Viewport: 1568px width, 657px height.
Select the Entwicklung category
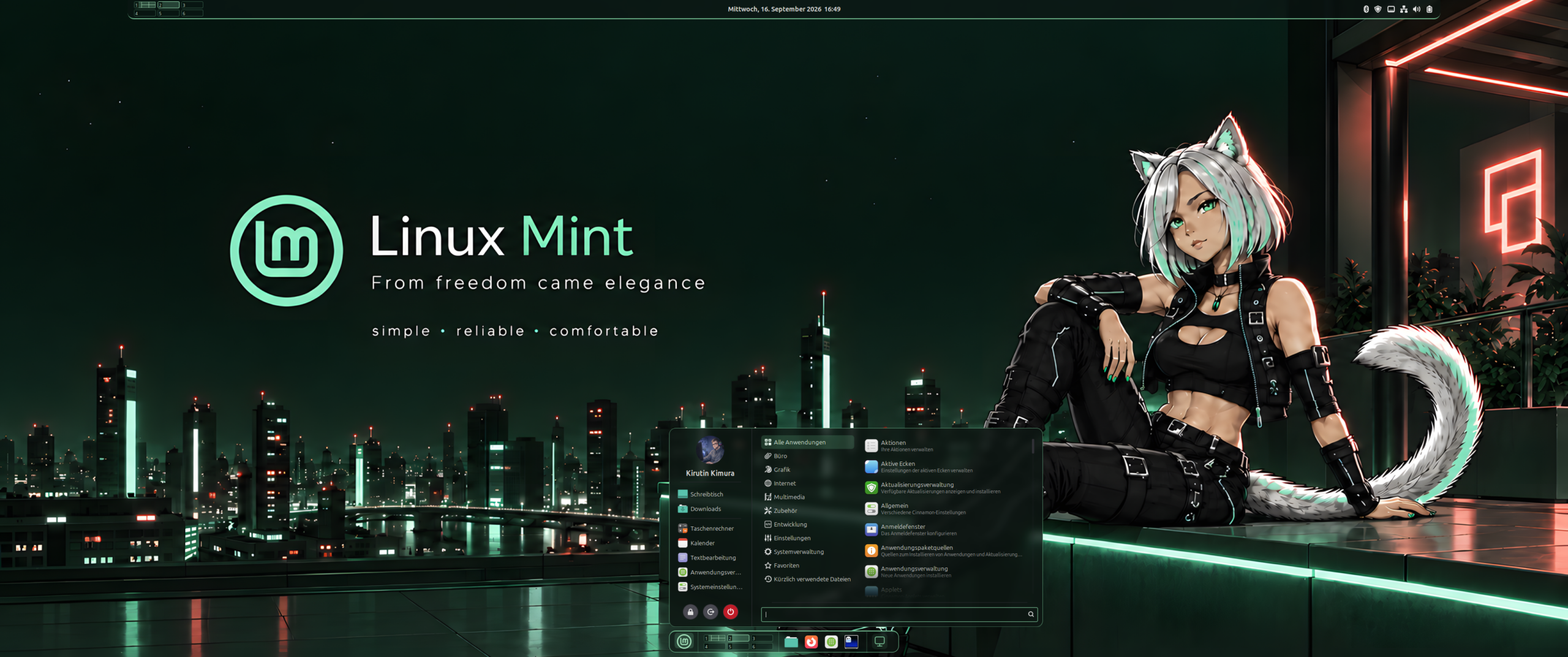[807, 524]
